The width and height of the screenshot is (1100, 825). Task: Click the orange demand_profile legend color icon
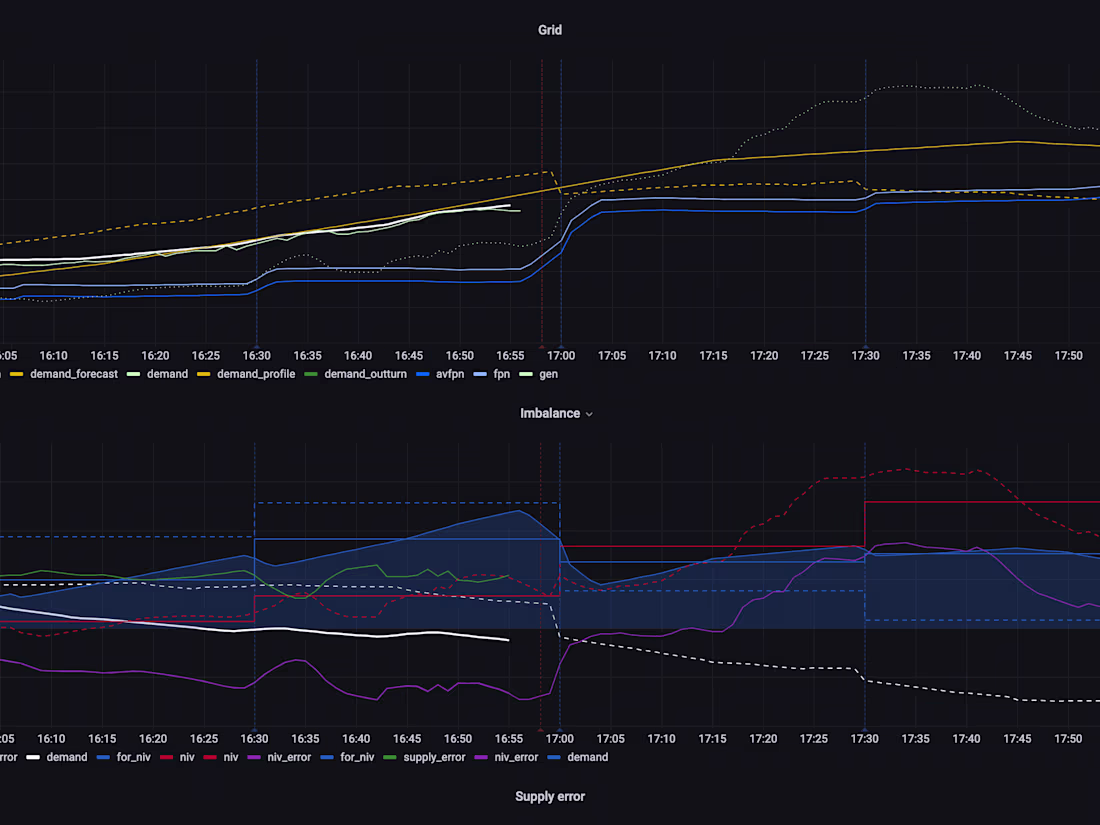203,373
